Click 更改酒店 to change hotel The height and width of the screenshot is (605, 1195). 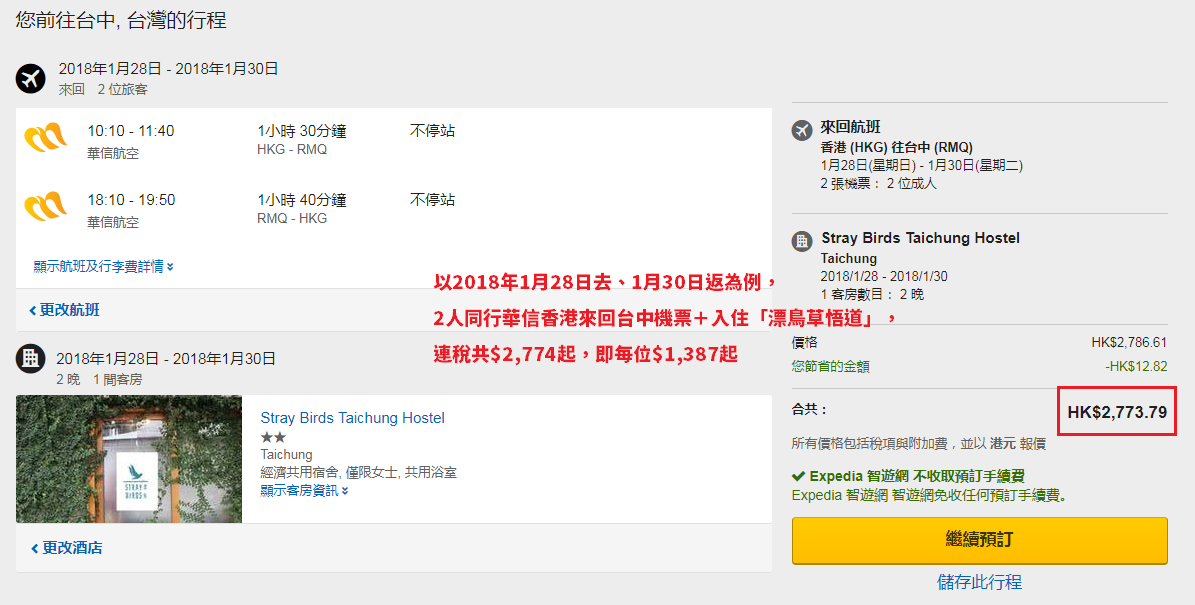point(66,548)
